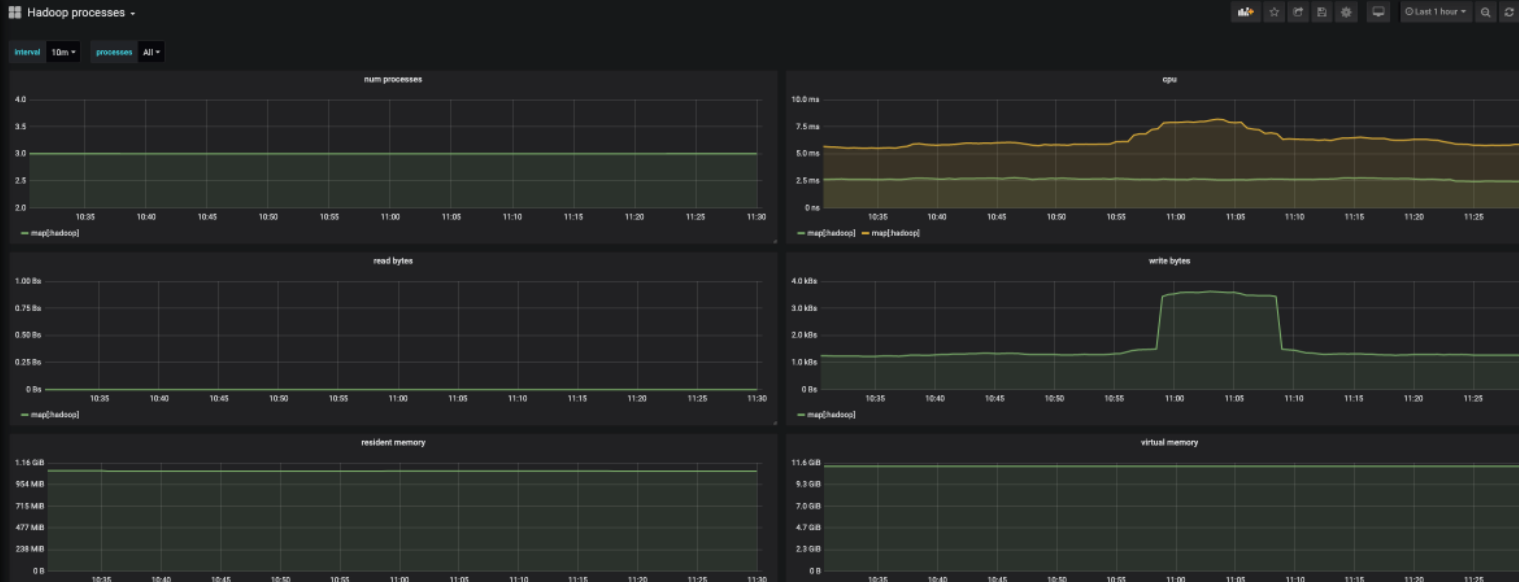Open the virtual memory panel title menu
The height and width of the screenshot is (582, 1519).
(x=1169, y=442)
